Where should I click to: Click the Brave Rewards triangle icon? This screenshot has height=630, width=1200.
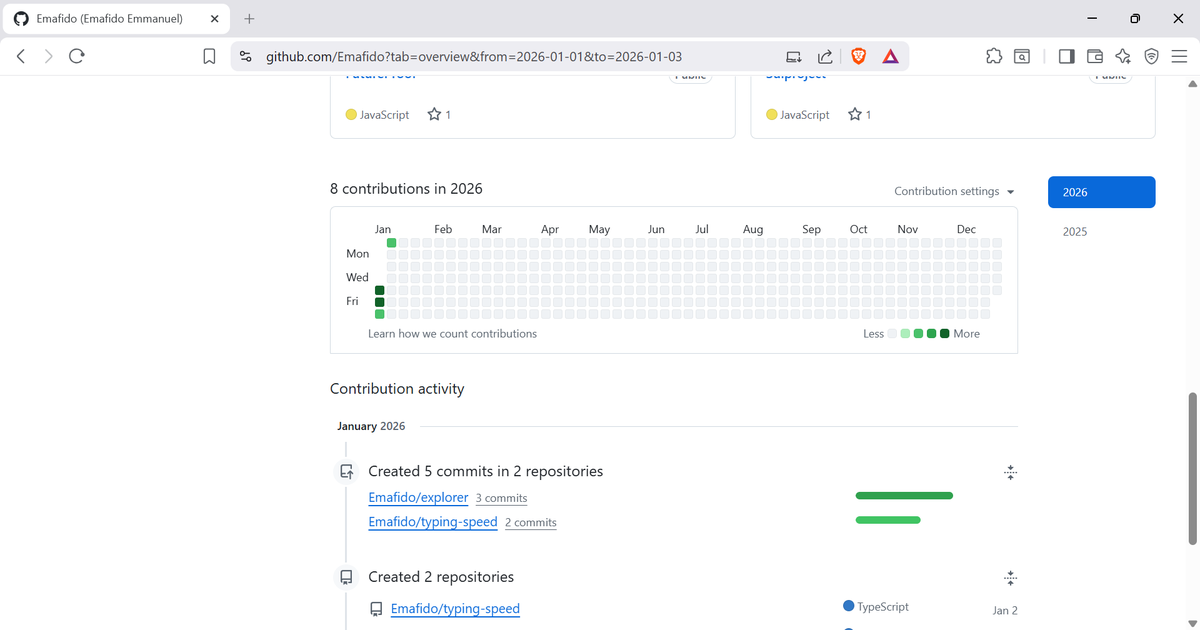pos(890,57)
